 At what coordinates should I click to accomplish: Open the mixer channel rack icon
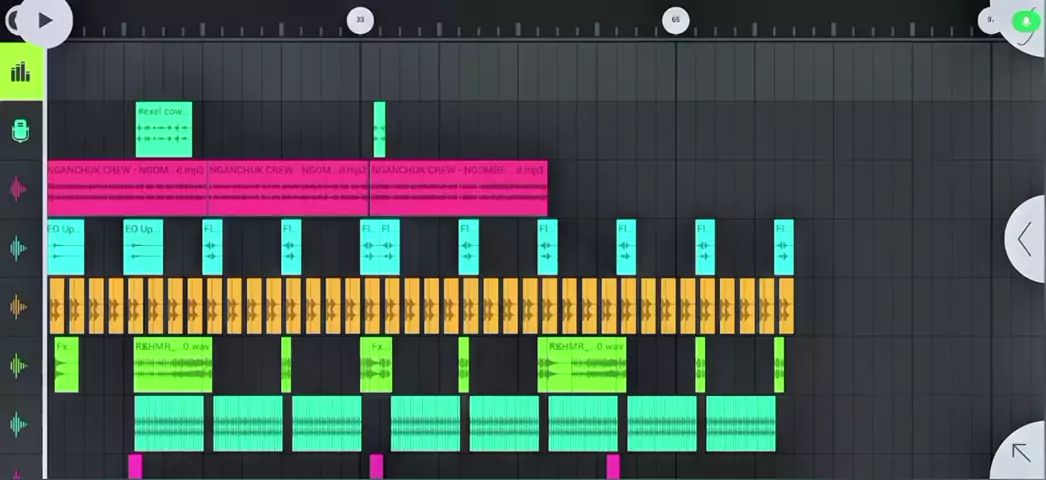pos(20,72)
